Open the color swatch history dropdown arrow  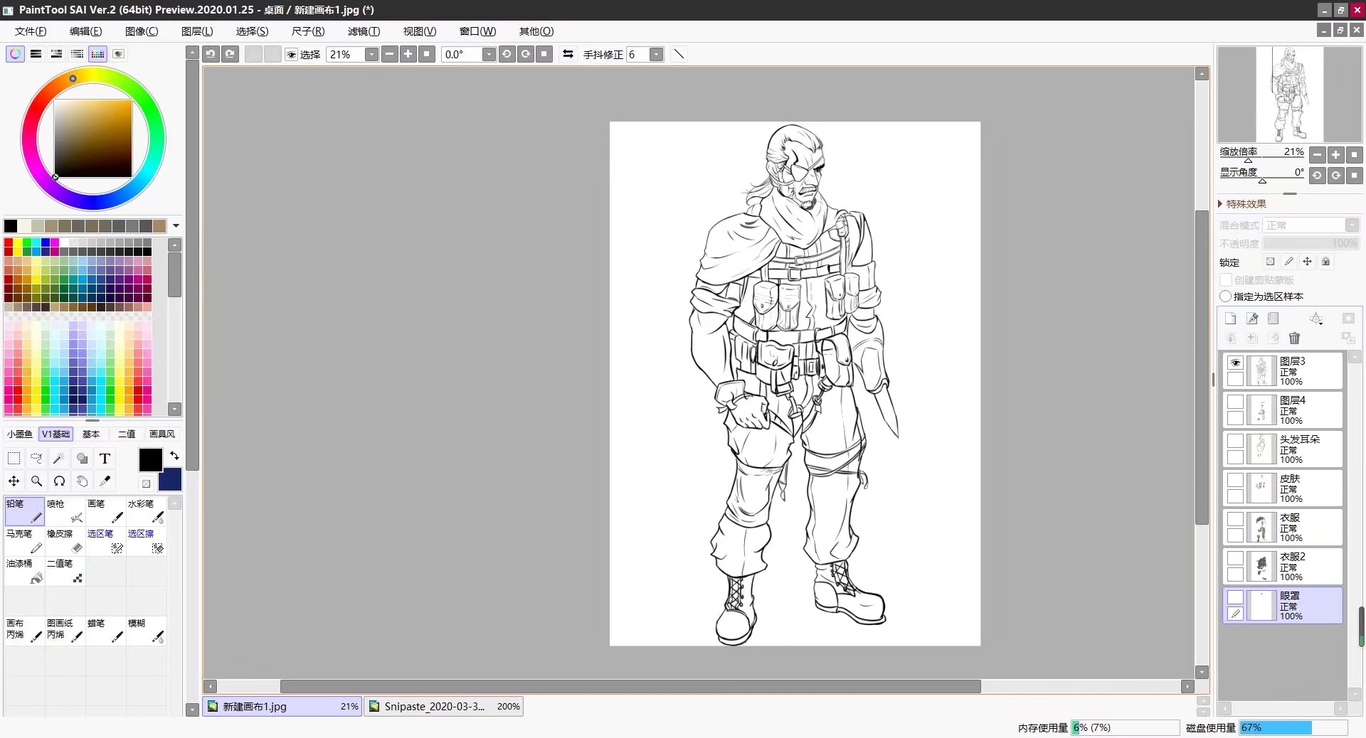tap(176, 226)
